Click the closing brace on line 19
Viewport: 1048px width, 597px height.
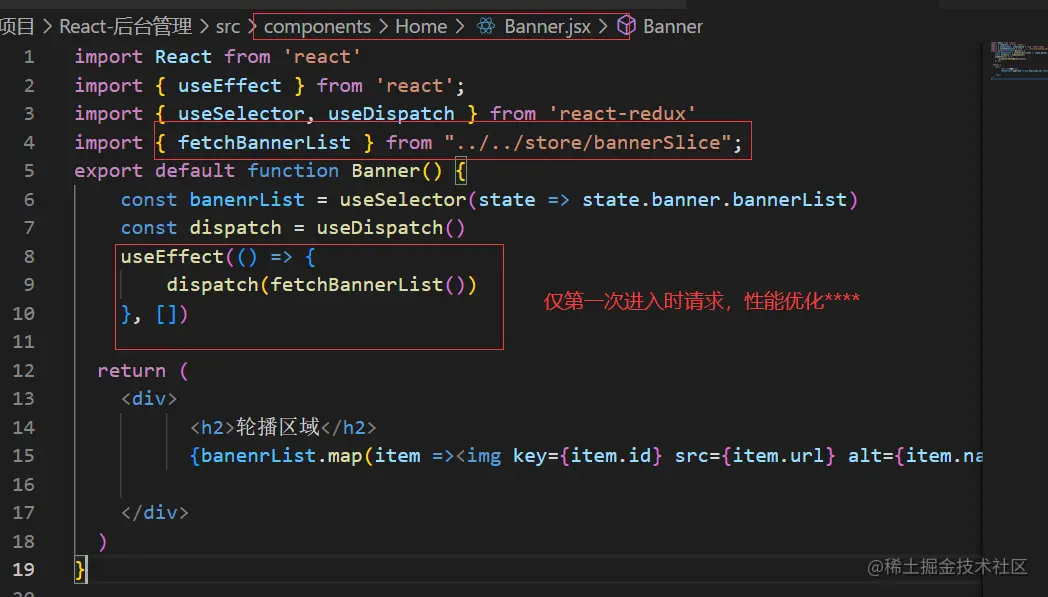click(x=80, y=570)
